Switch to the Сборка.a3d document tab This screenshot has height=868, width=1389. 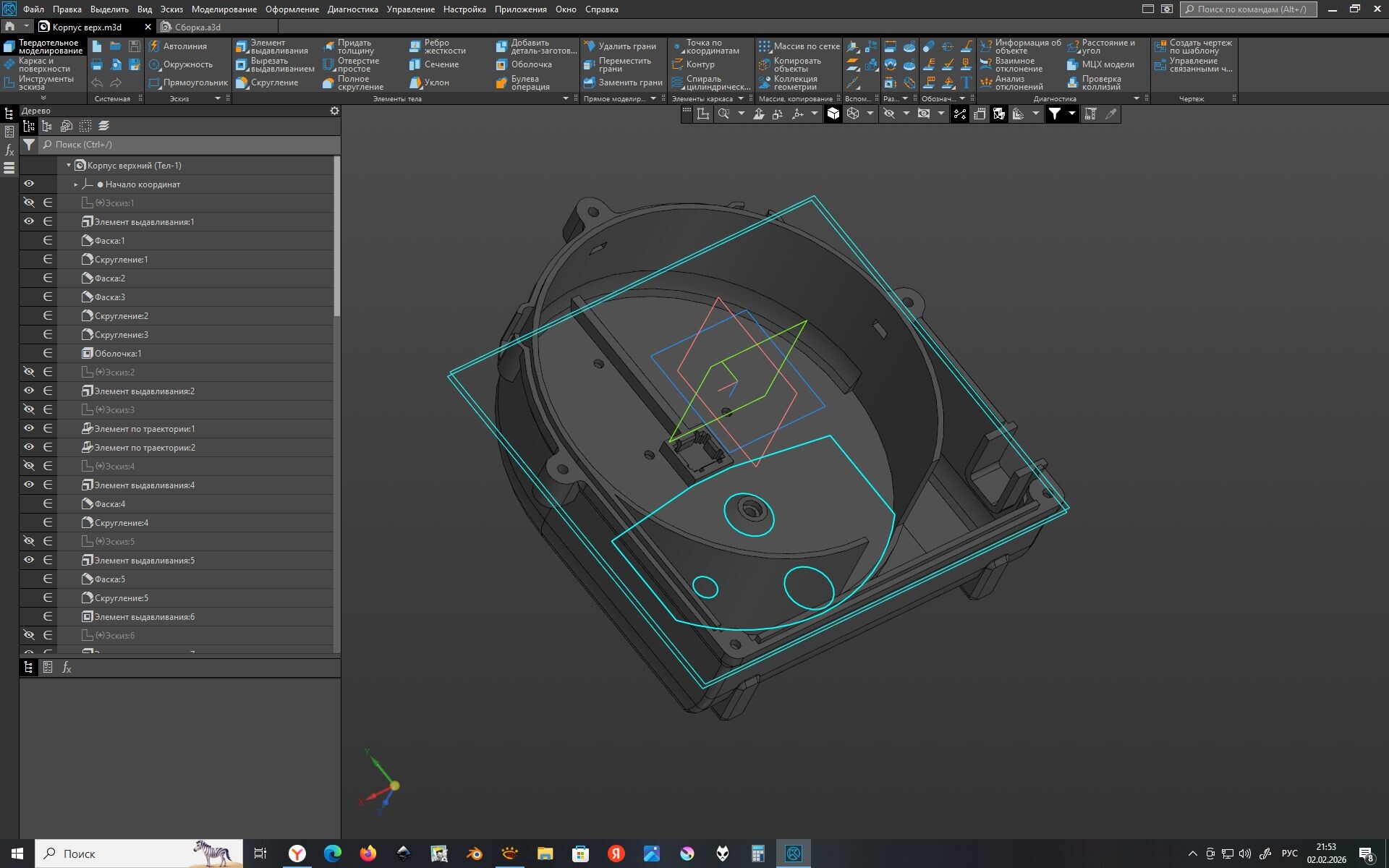coord(197,27)
